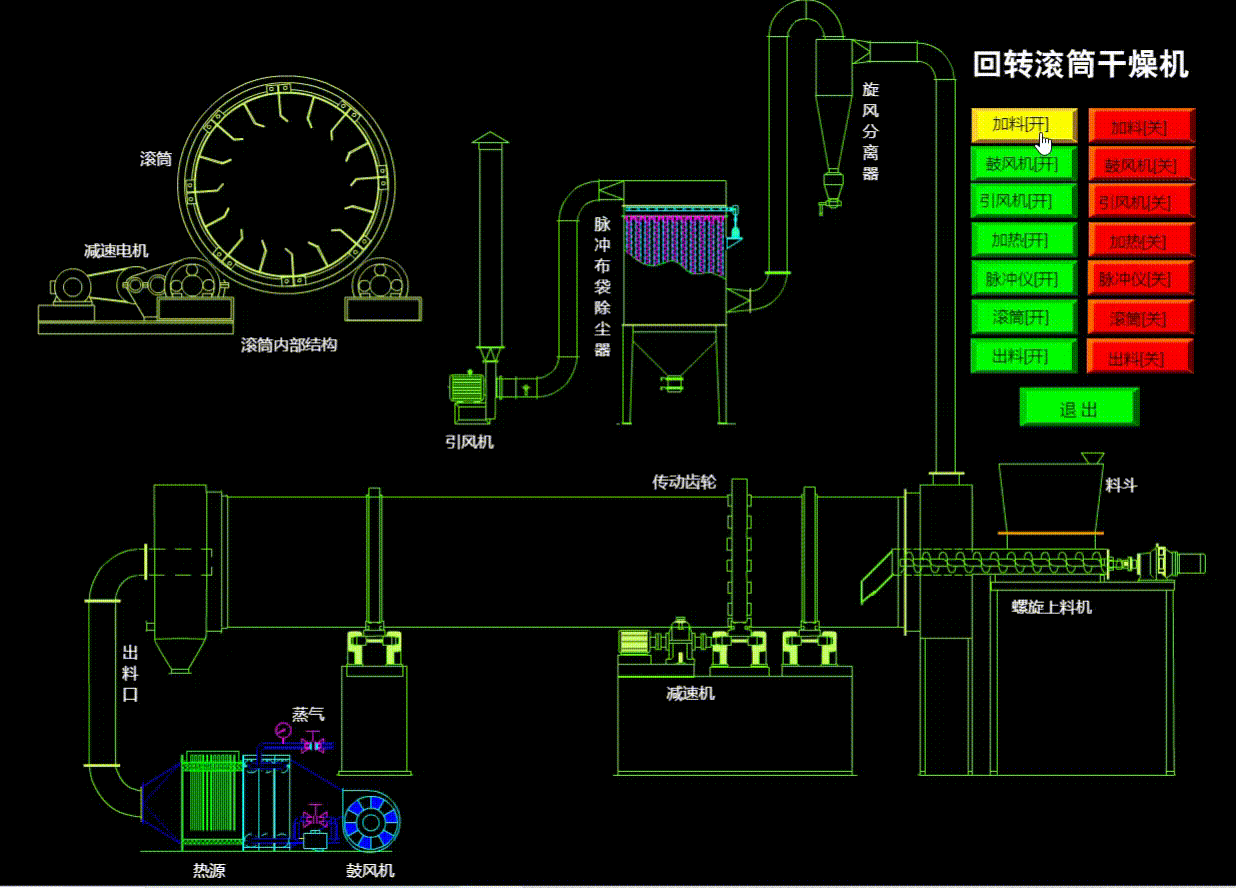Stop the blower via 鼓风机[关]
This screenshot has width=1236, height=888.
coord(1142,163)
